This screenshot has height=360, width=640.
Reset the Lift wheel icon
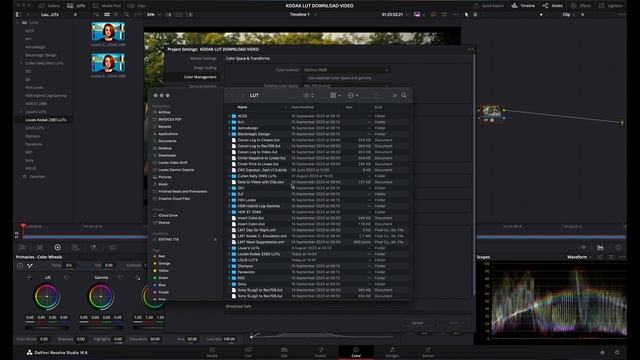pyautogui.click(x=66, y=278)
